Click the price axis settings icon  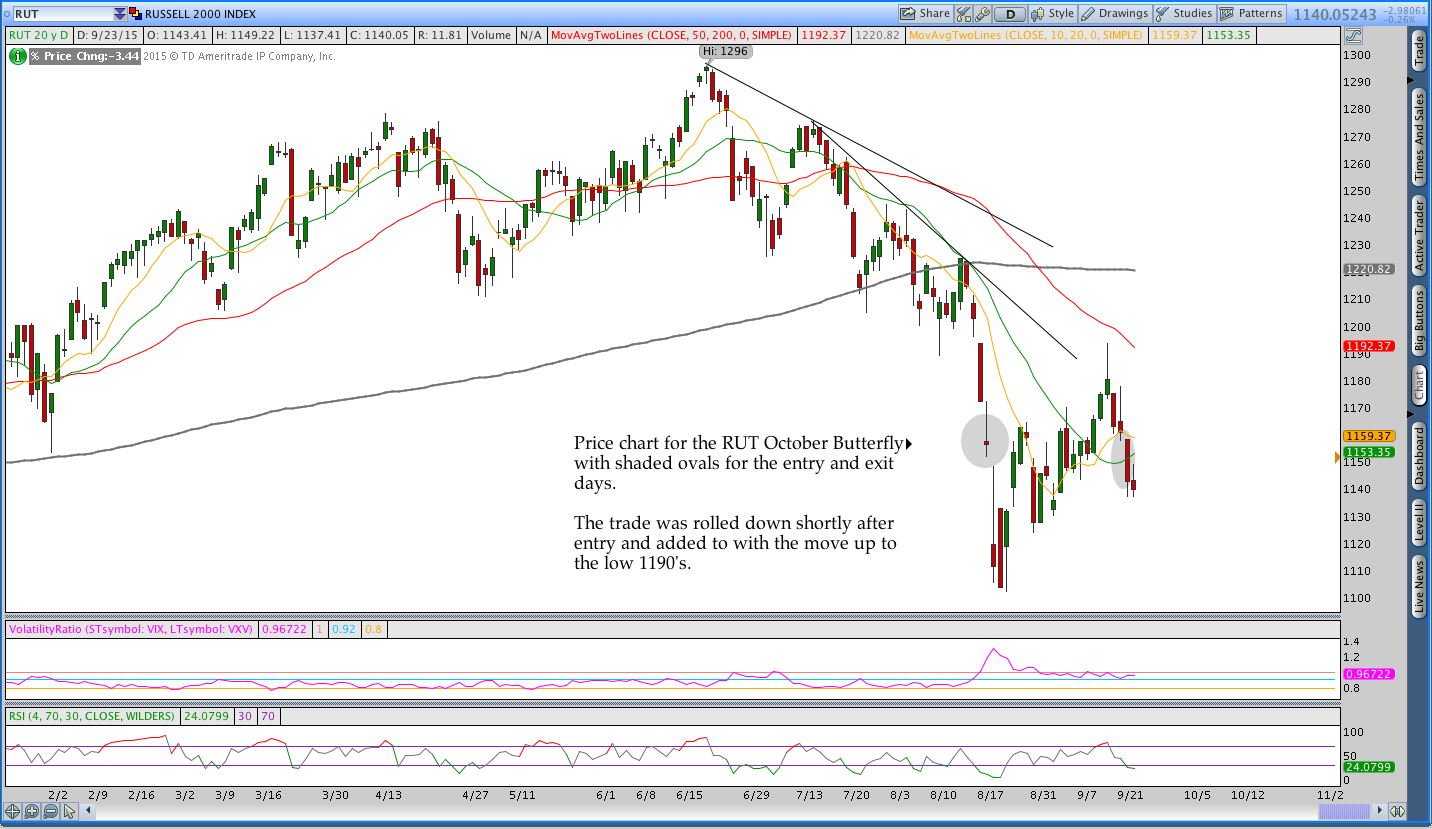coord(1353,35)
